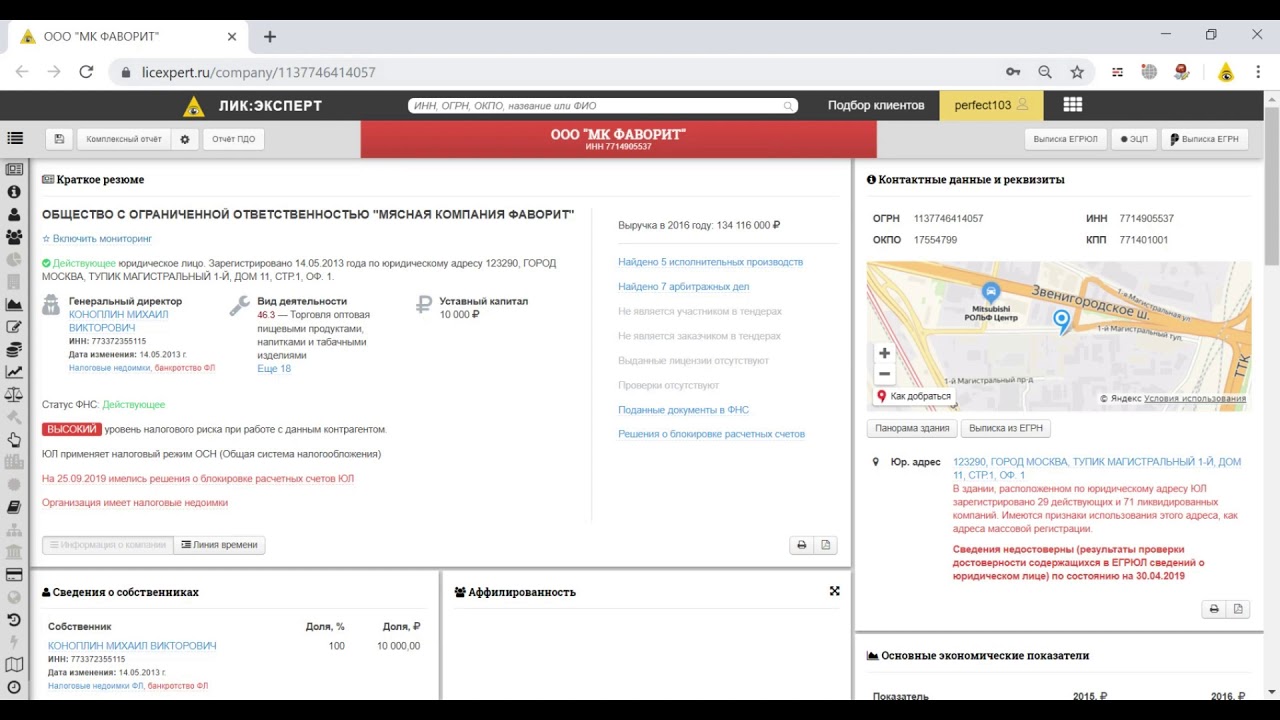Click Как добраться on the map
Viewport: 1280px width, 720px height.
[914, 396]
